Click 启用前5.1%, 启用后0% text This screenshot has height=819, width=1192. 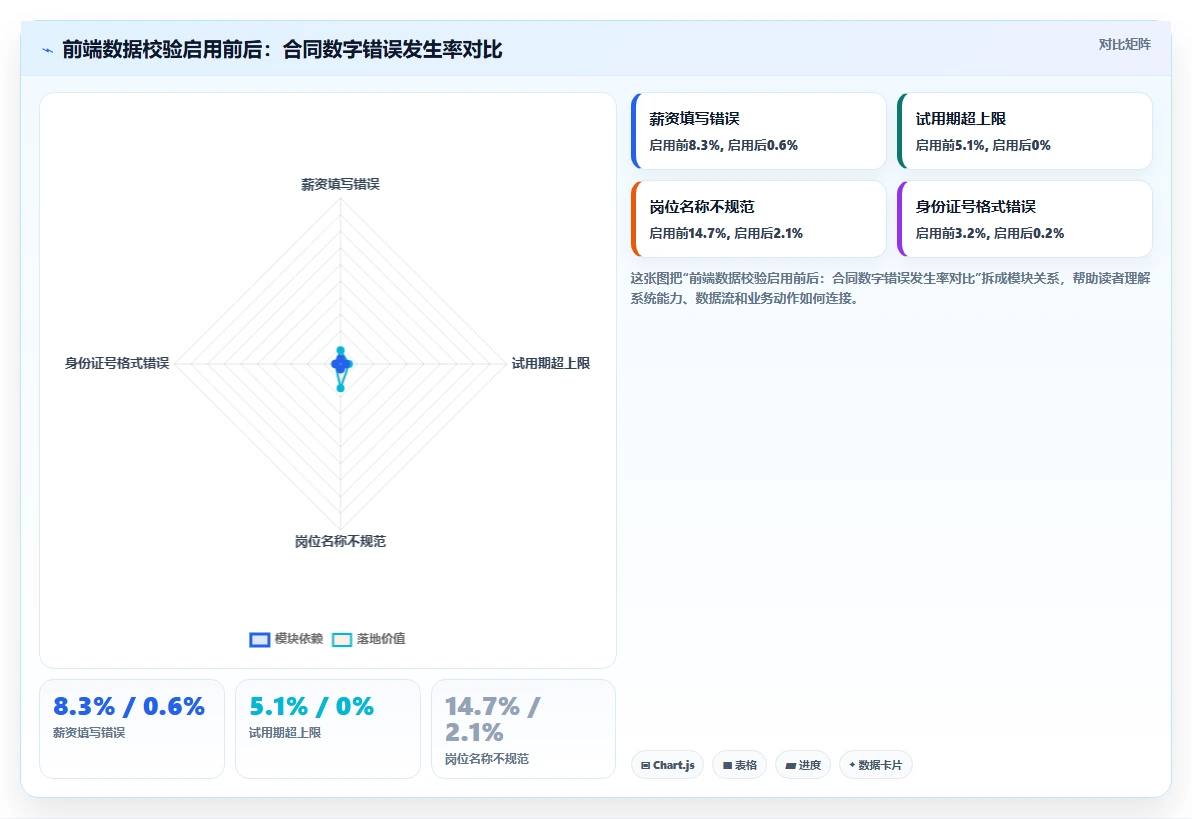coord(983,145)
